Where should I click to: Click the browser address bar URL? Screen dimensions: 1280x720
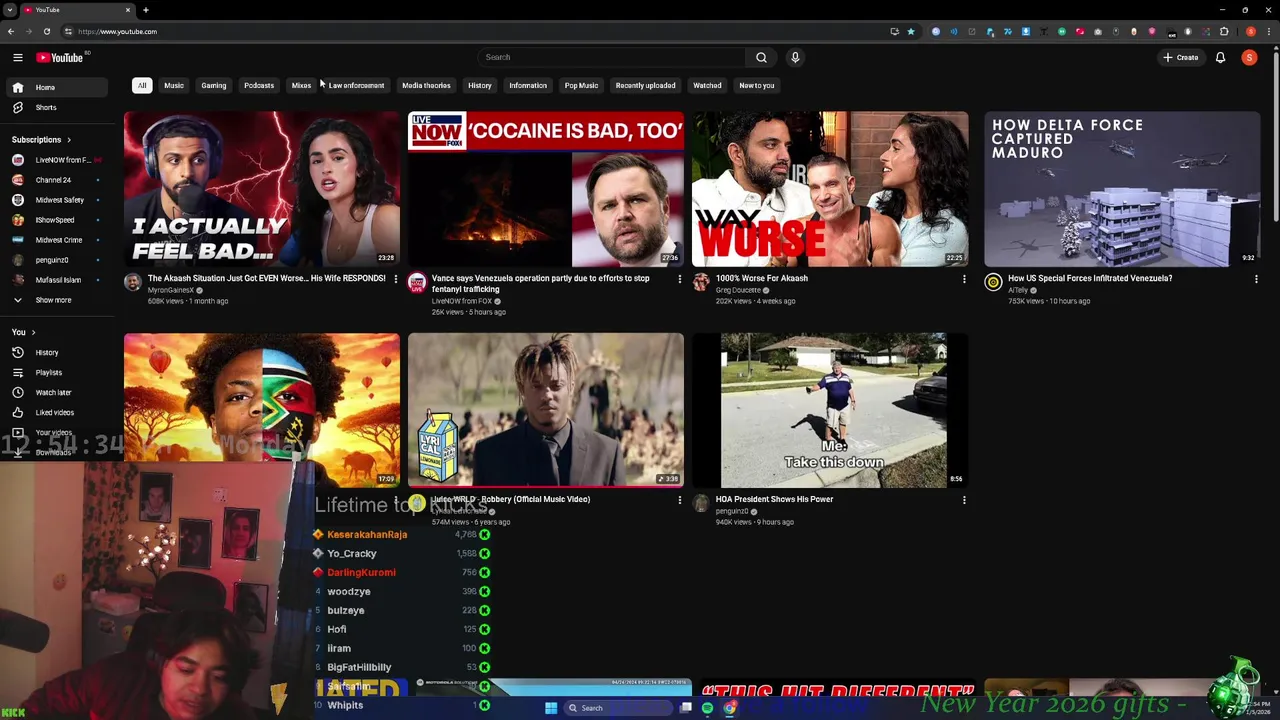[x=118, y=31]
